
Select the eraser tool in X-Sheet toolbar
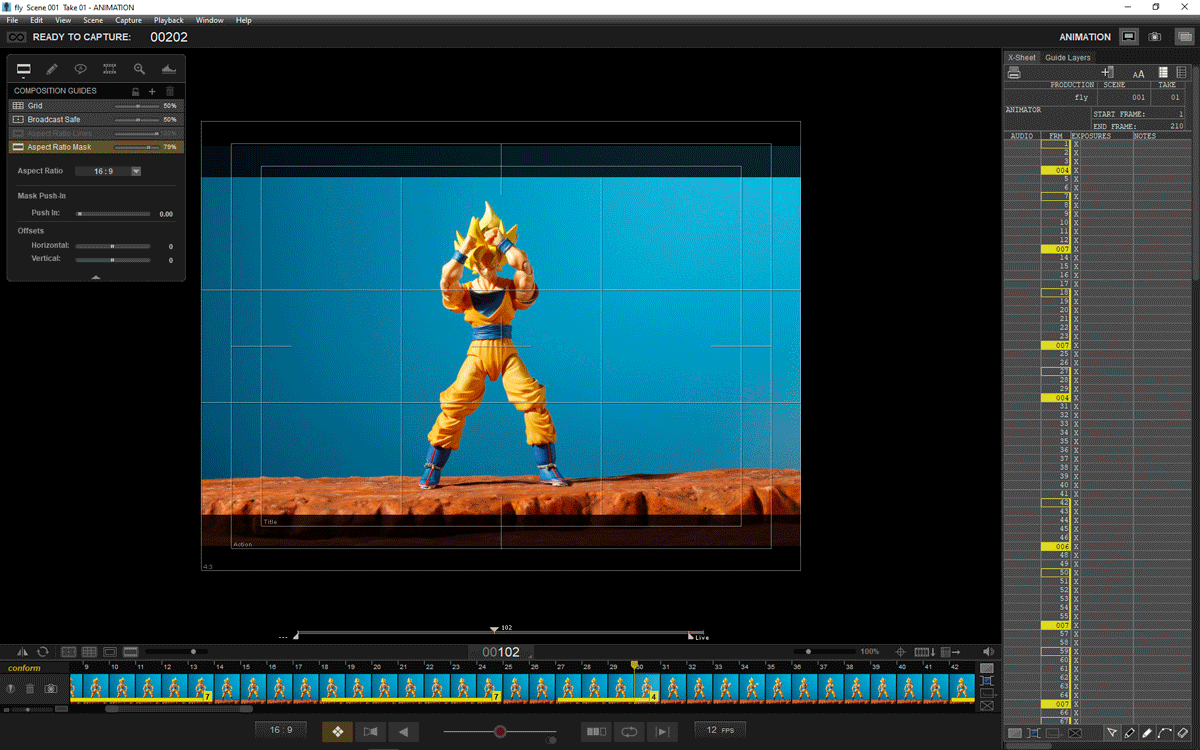tap(1183, 733)
